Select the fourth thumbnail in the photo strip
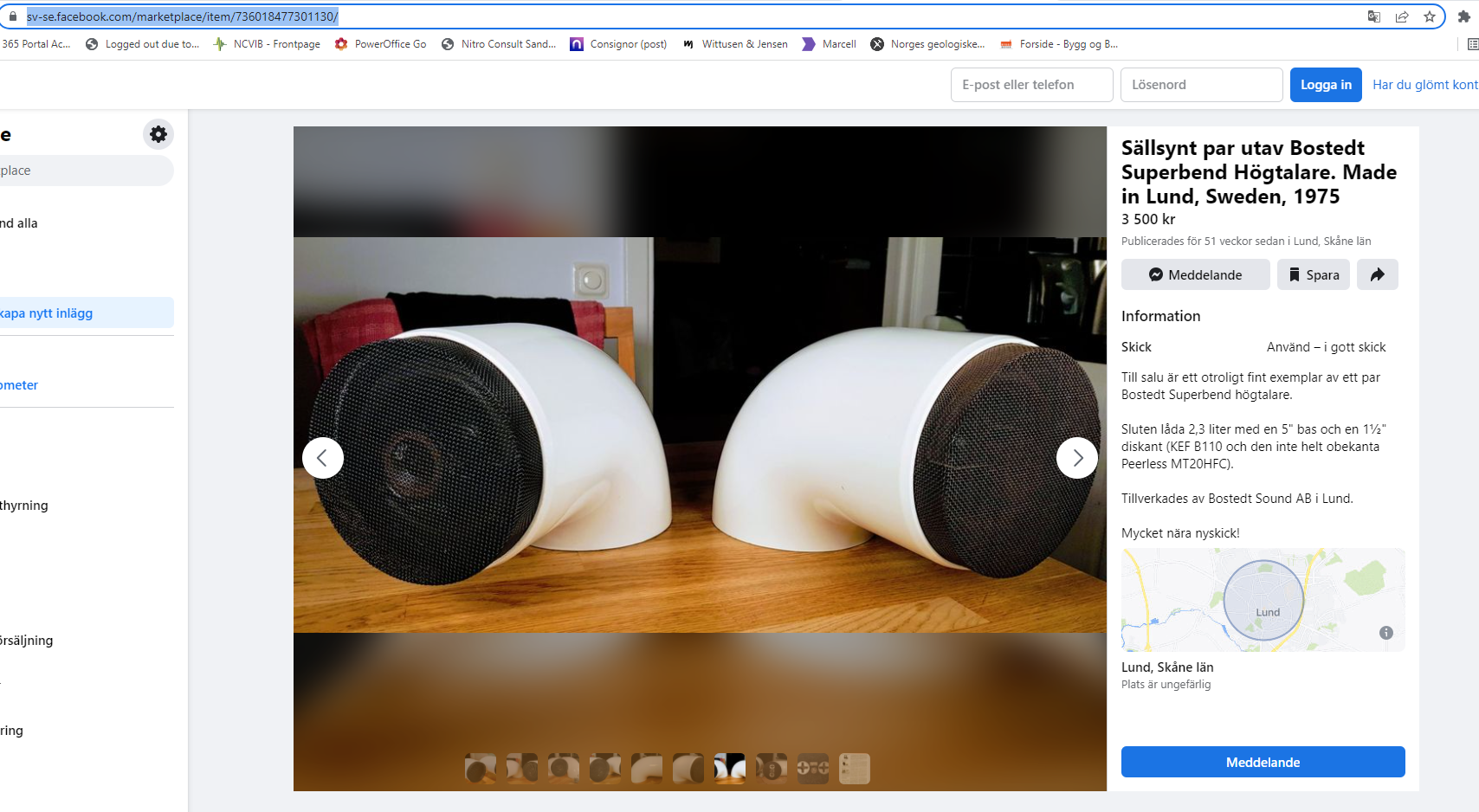This screenshot has width=1479, height=812. (605, 768)
